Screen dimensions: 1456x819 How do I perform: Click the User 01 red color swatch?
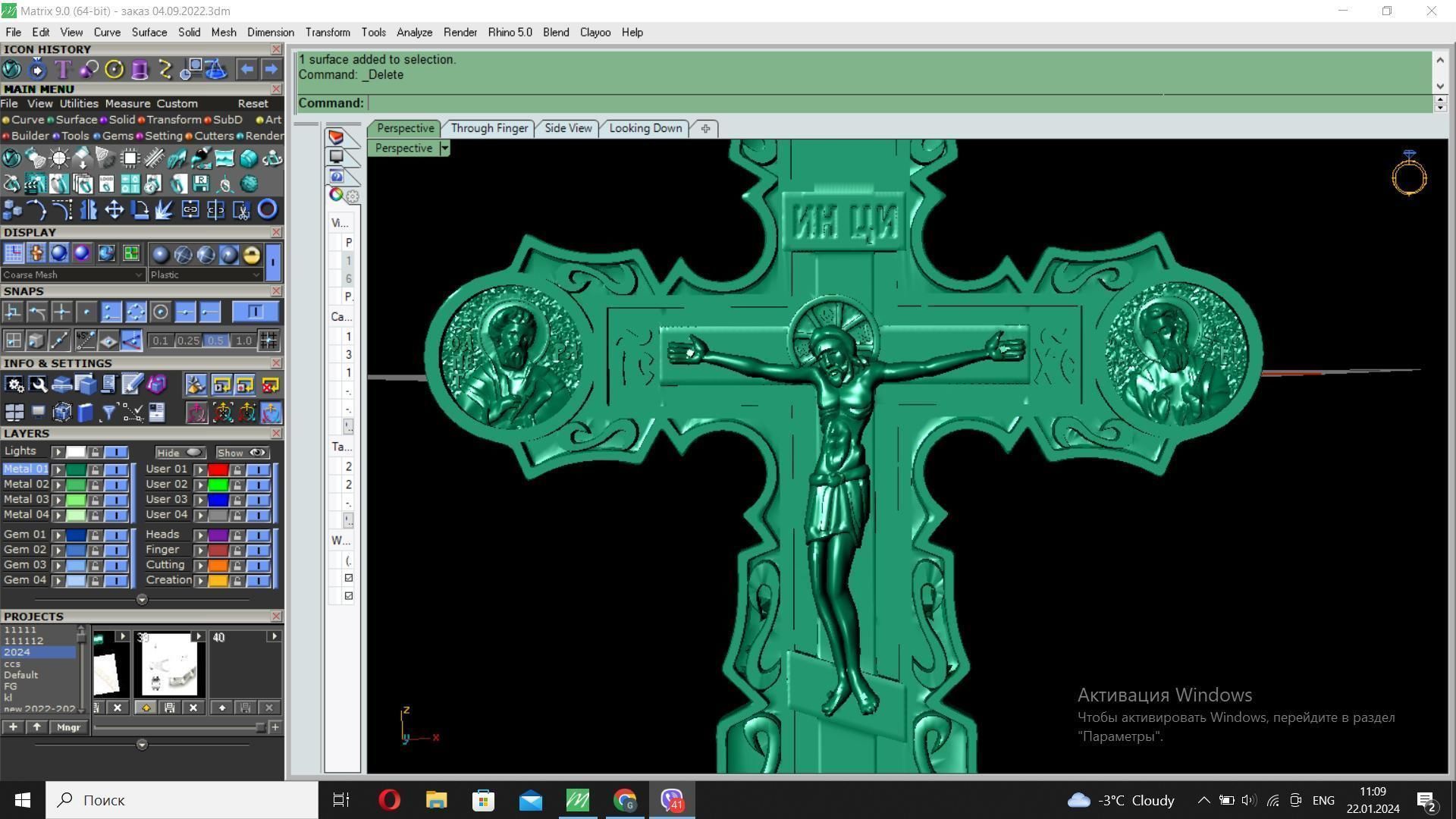(x=218, y=469)
